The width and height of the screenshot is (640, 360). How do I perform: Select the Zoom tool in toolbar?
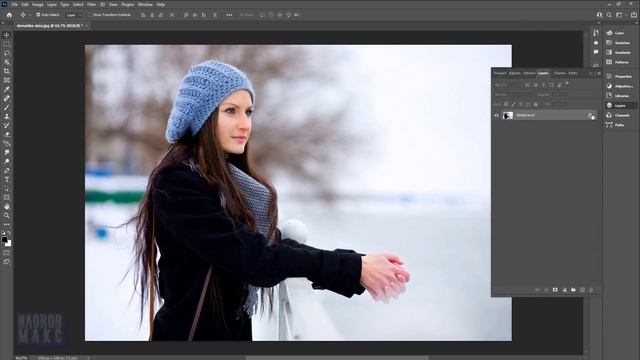point(7,216)
